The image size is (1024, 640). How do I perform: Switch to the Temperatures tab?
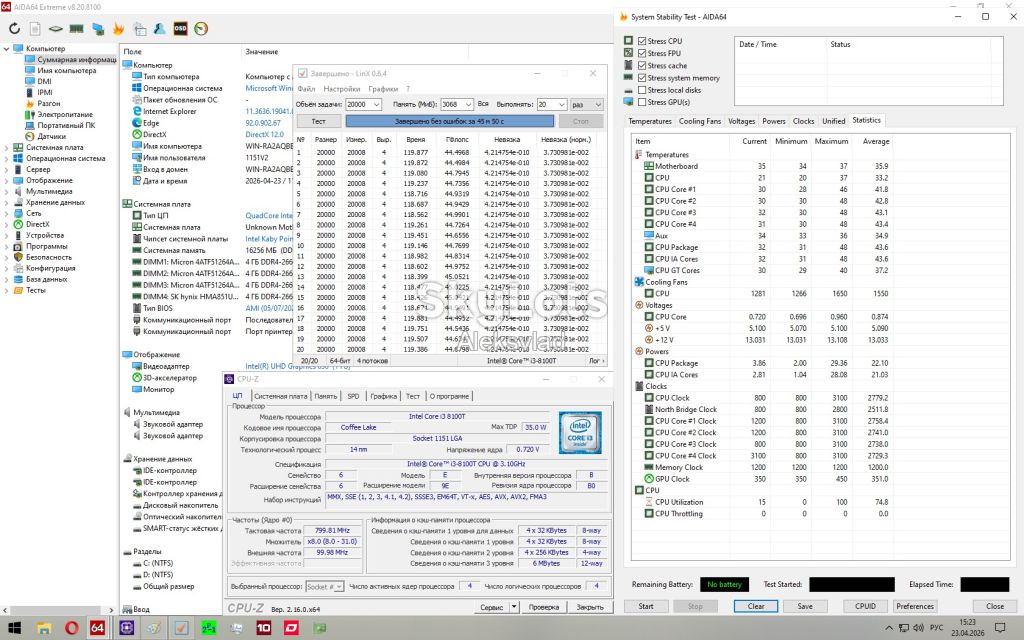[x=649, y=121]
